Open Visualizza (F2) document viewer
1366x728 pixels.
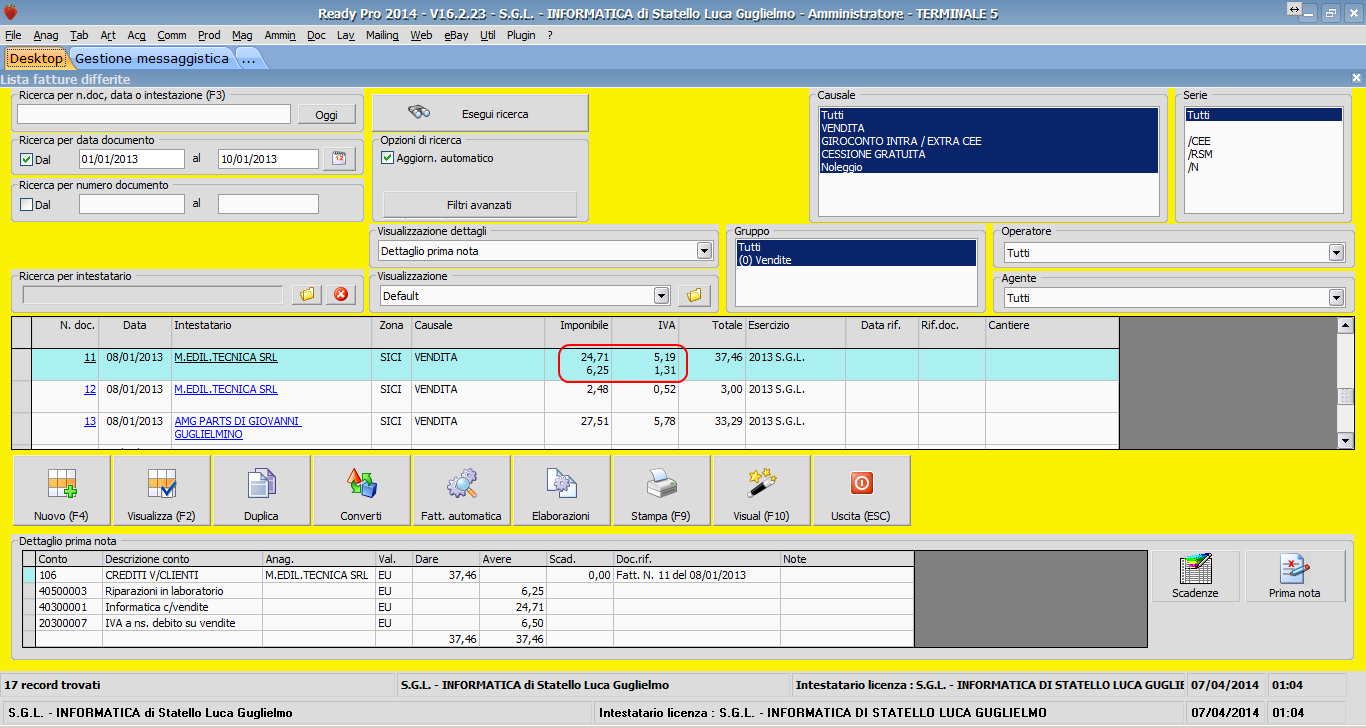click(x=161, y=490)
